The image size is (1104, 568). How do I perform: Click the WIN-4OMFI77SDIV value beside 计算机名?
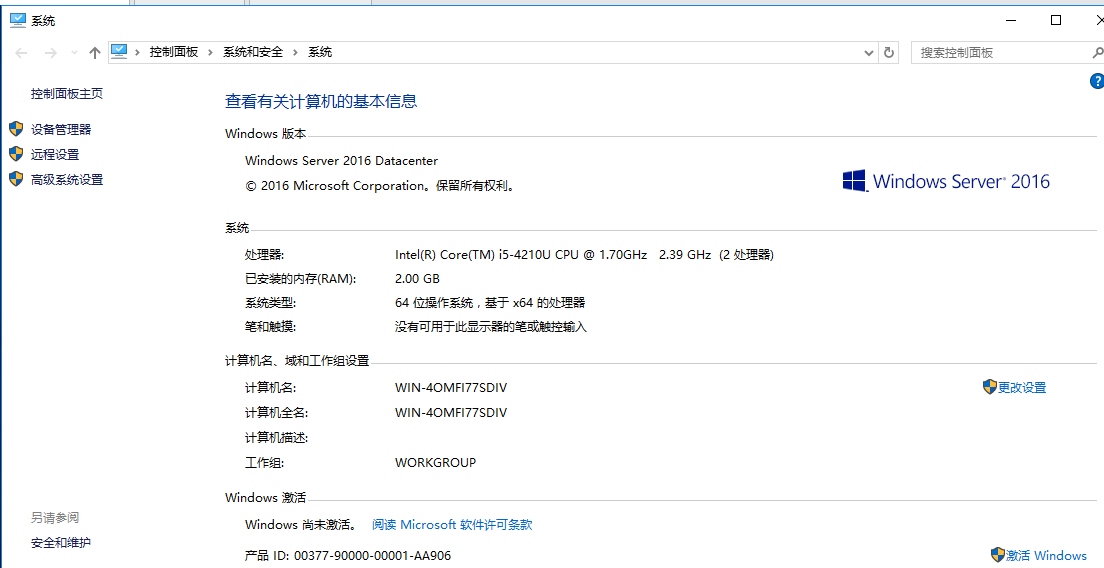451,388
